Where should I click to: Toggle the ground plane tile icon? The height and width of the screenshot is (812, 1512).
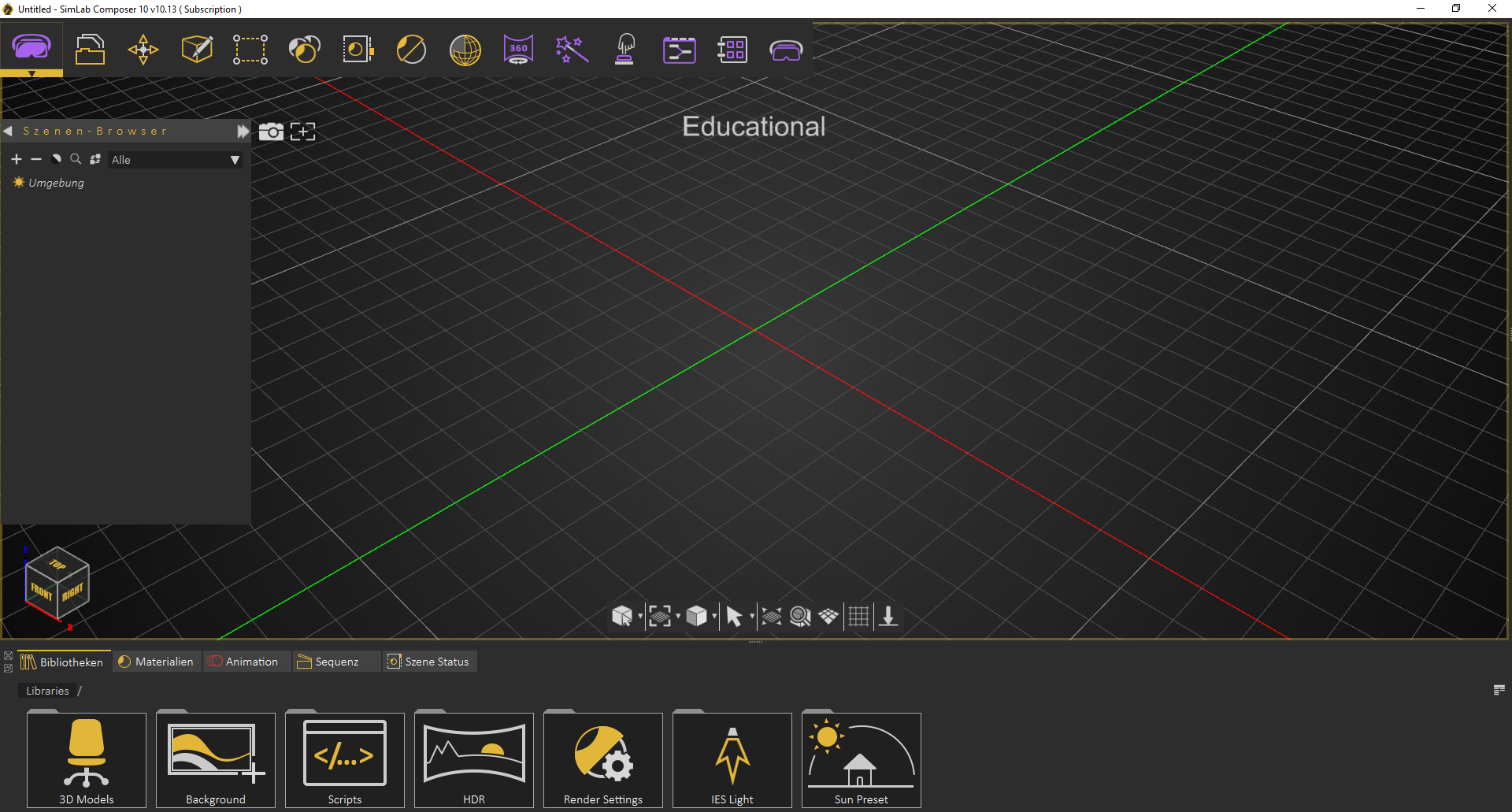pos(828,616)
